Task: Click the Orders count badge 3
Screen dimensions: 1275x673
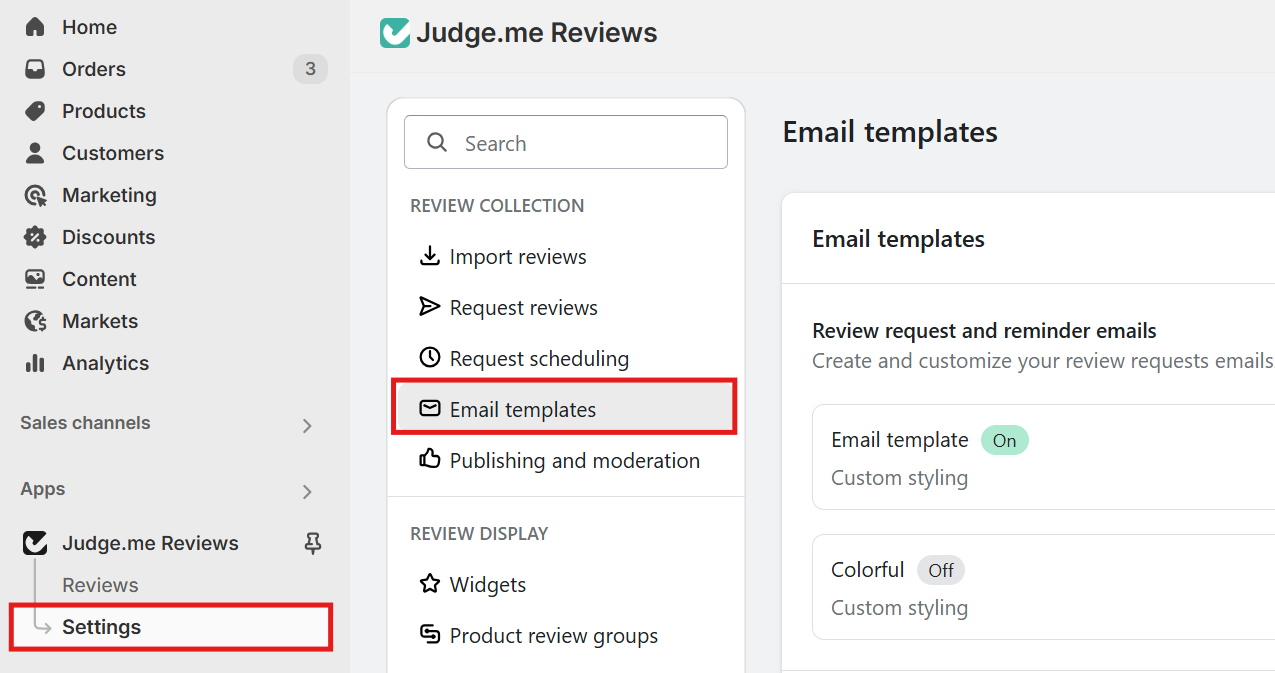Action: (x=310, y=69)
